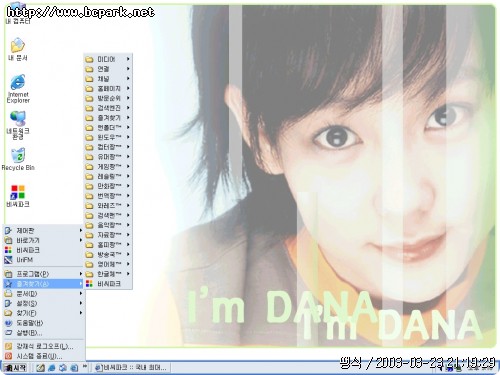Expand the 찾기(F) submenu arrow

[x=81, y=313]
